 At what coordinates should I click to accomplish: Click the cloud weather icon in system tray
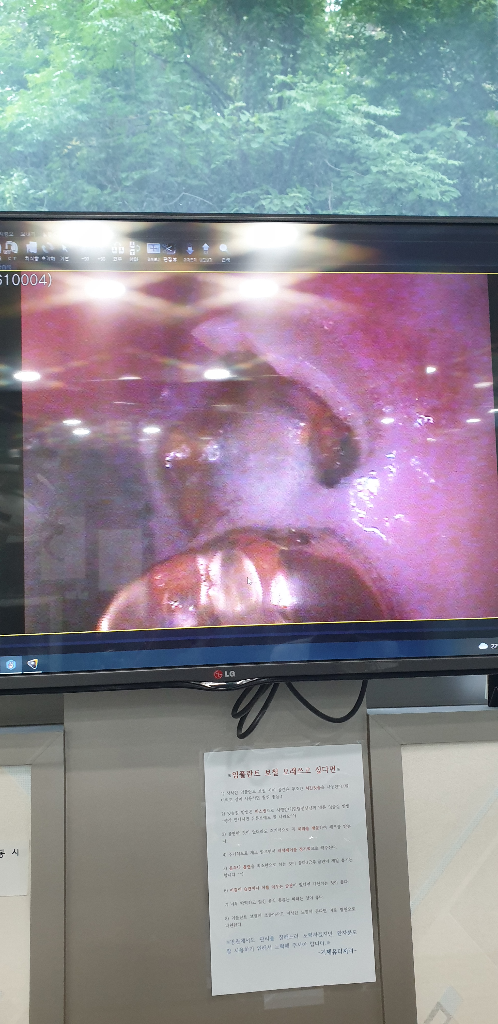(x=483, y=646)
